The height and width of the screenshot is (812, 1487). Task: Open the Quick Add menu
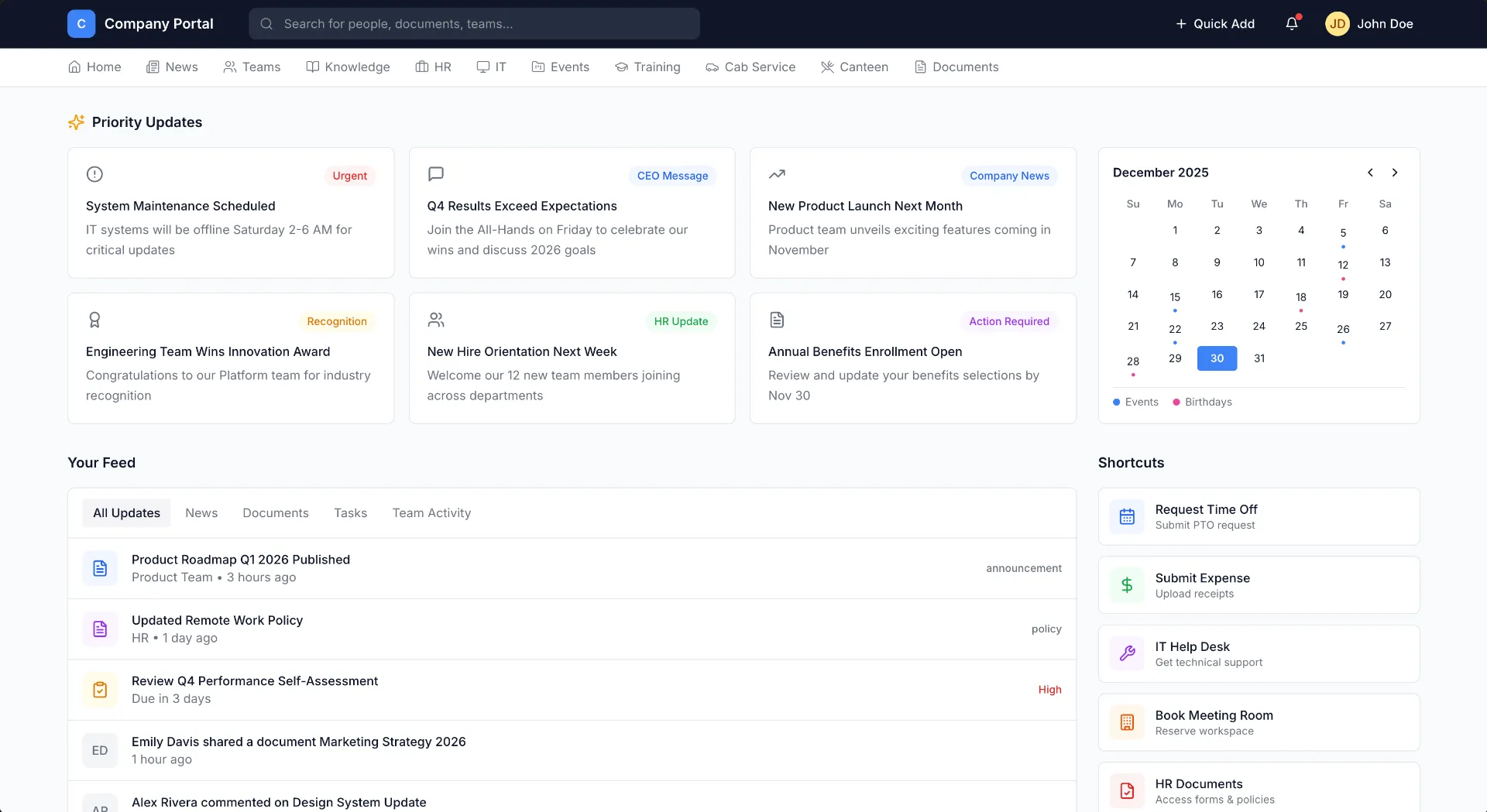click(x=1214, y=23)
